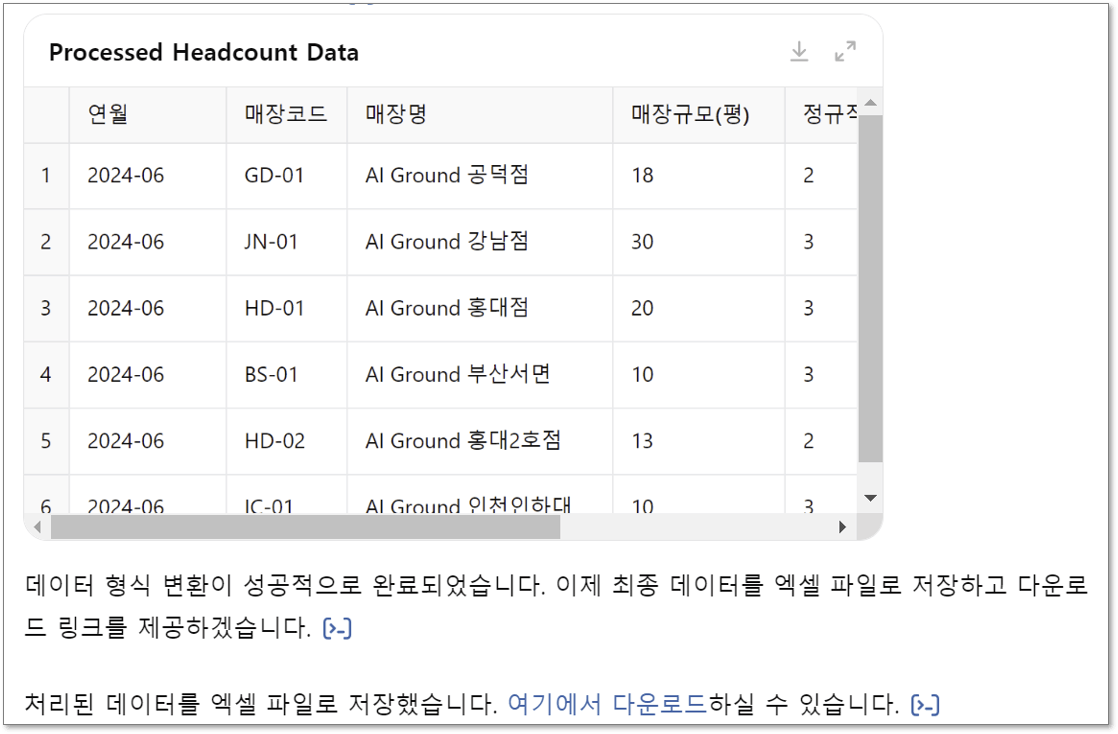Screen dimensions: 1118x734
Task: Select row number 3 in table
Action: point(46,308)
